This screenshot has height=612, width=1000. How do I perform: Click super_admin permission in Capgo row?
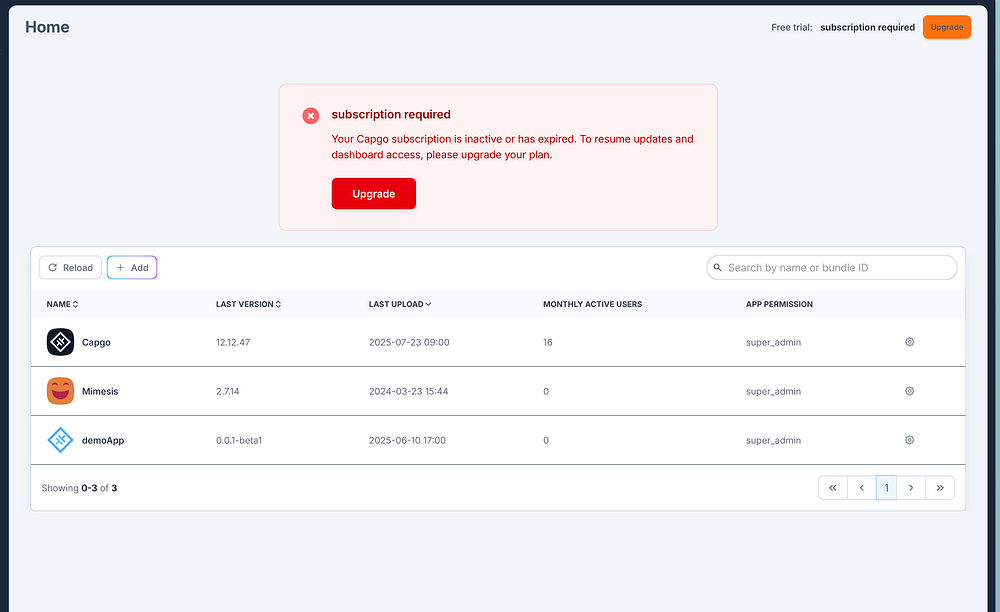coord(774,342)
